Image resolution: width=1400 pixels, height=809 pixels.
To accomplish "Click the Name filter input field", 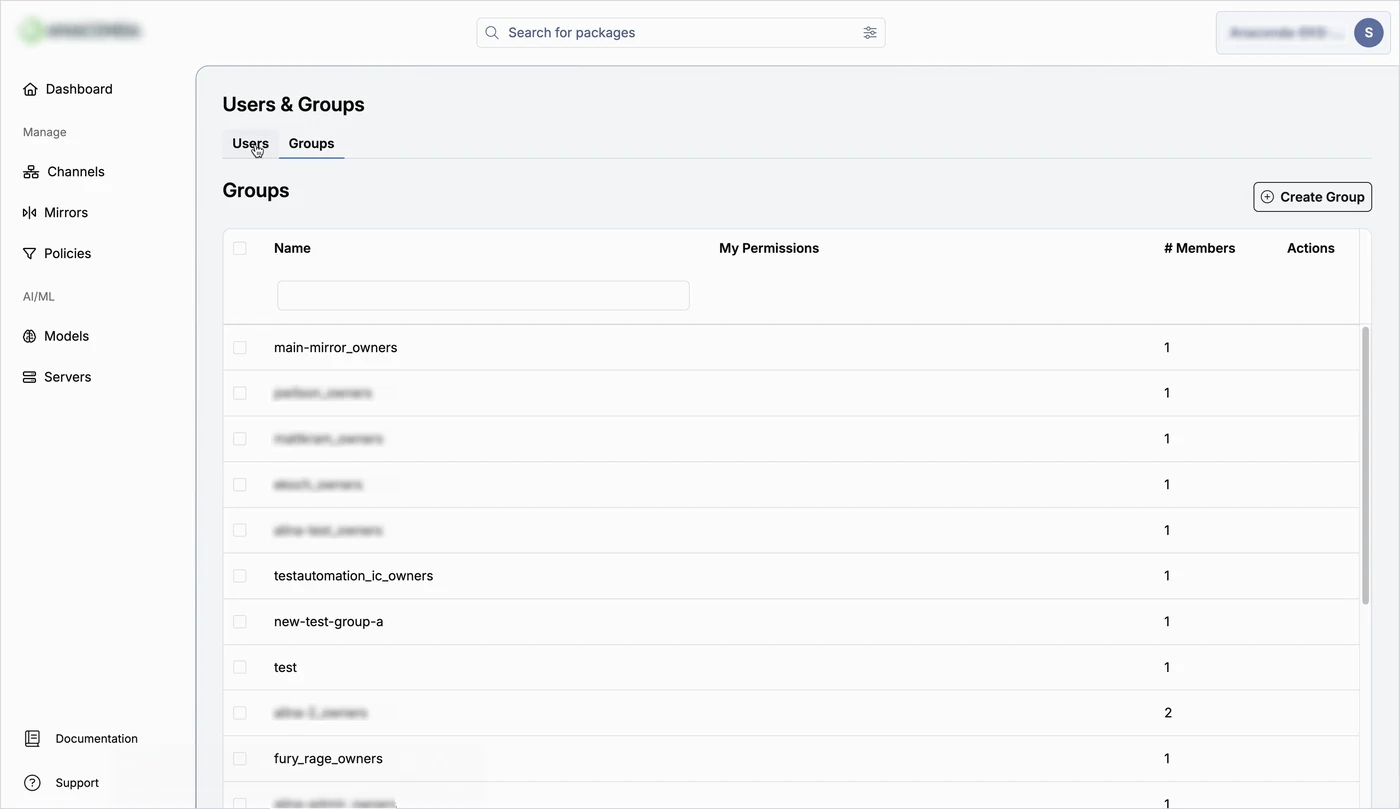I will tap(483, 295).
